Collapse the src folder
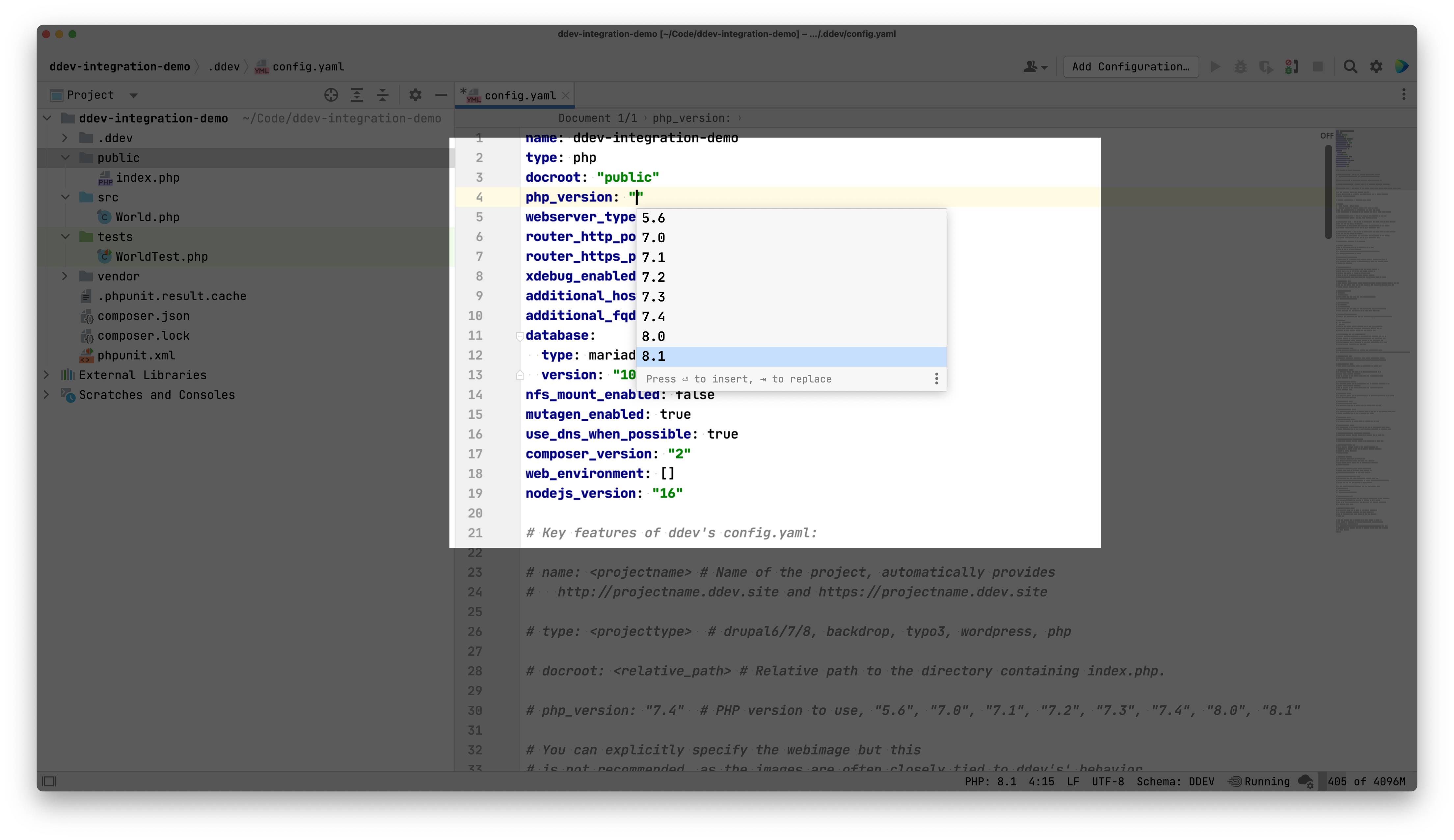The image size is (1454, 840). pos(65,197)
